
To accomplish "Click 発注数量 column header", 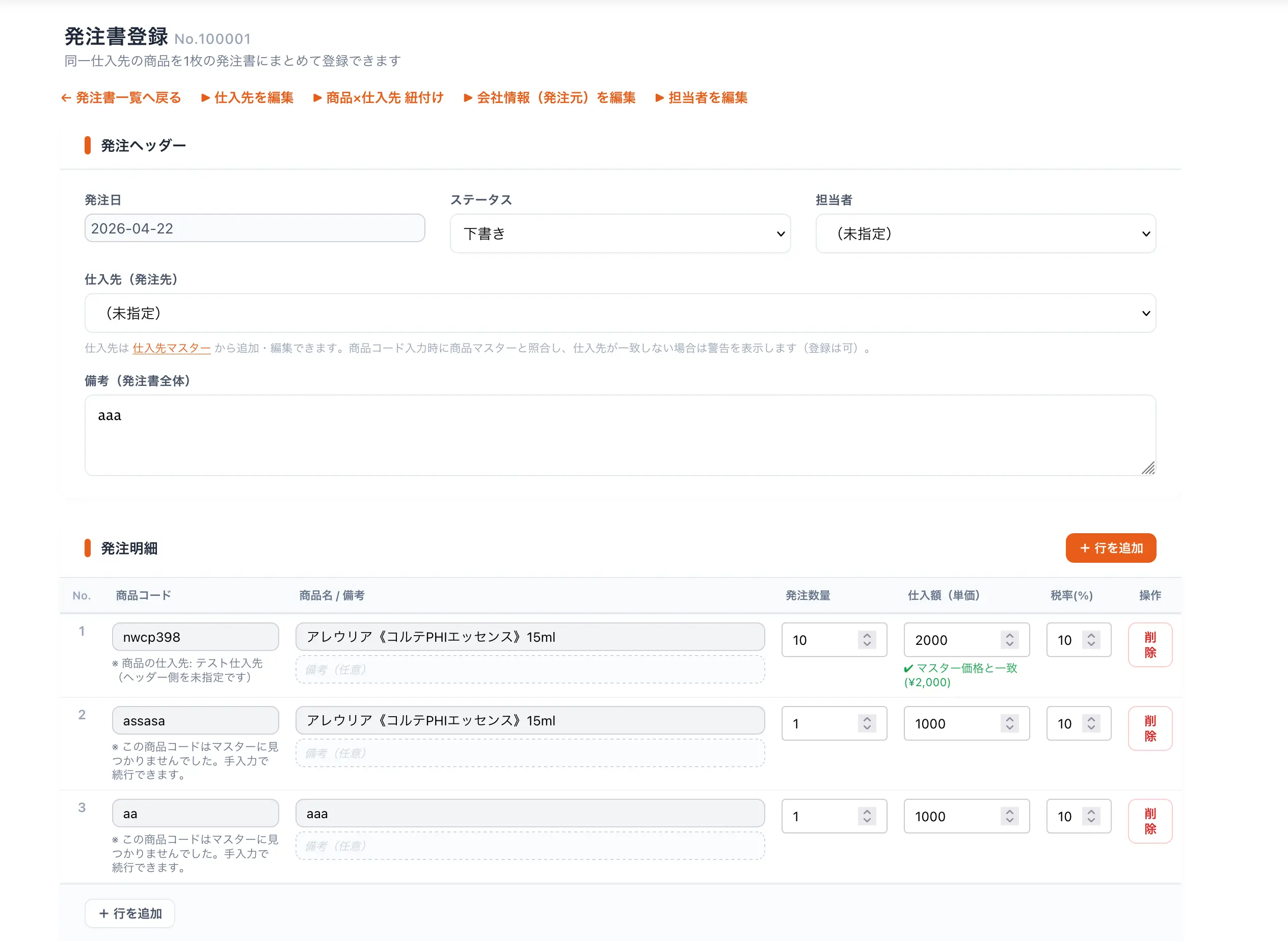I will (808, 596).
